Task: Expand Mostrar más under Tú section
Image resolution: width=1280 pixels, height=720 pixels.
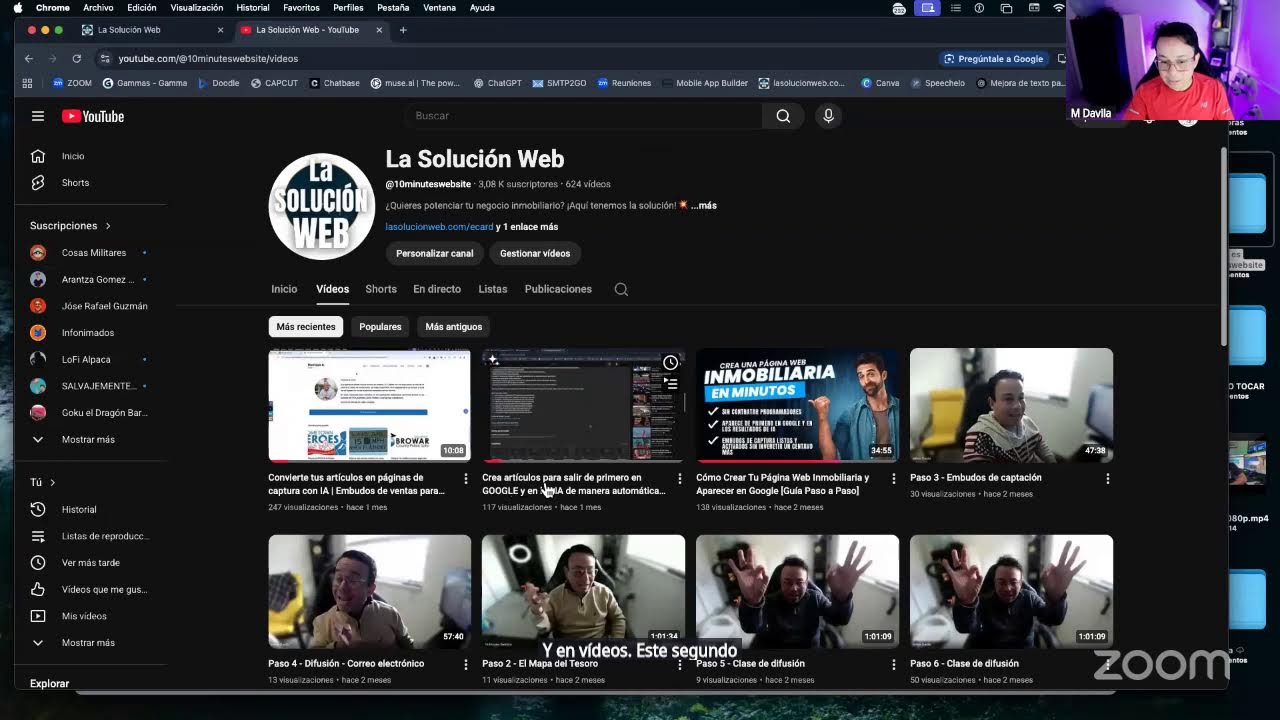Action: 88,643
